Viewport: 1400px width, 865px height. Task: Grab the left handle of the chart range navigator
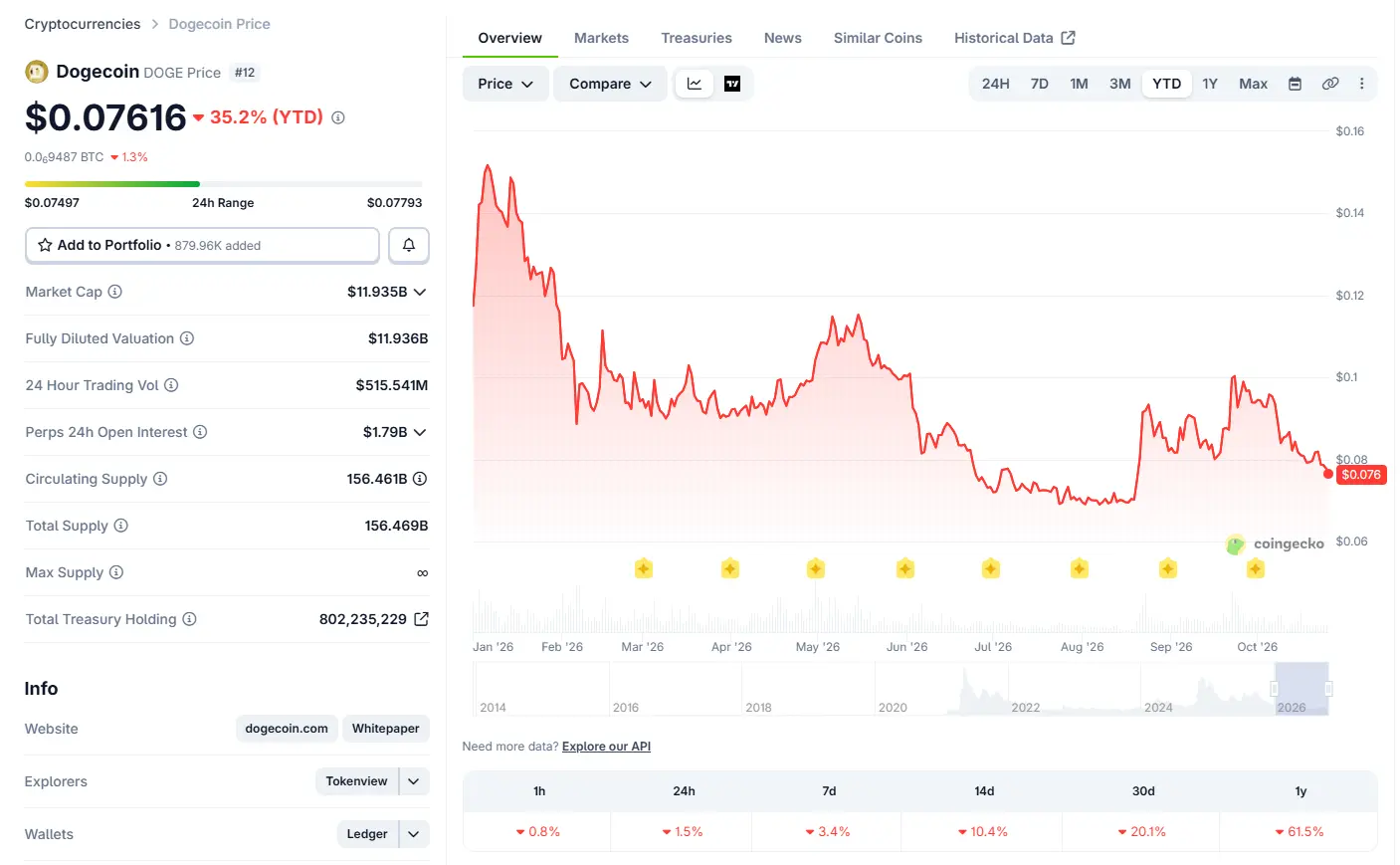[1275, 689]
